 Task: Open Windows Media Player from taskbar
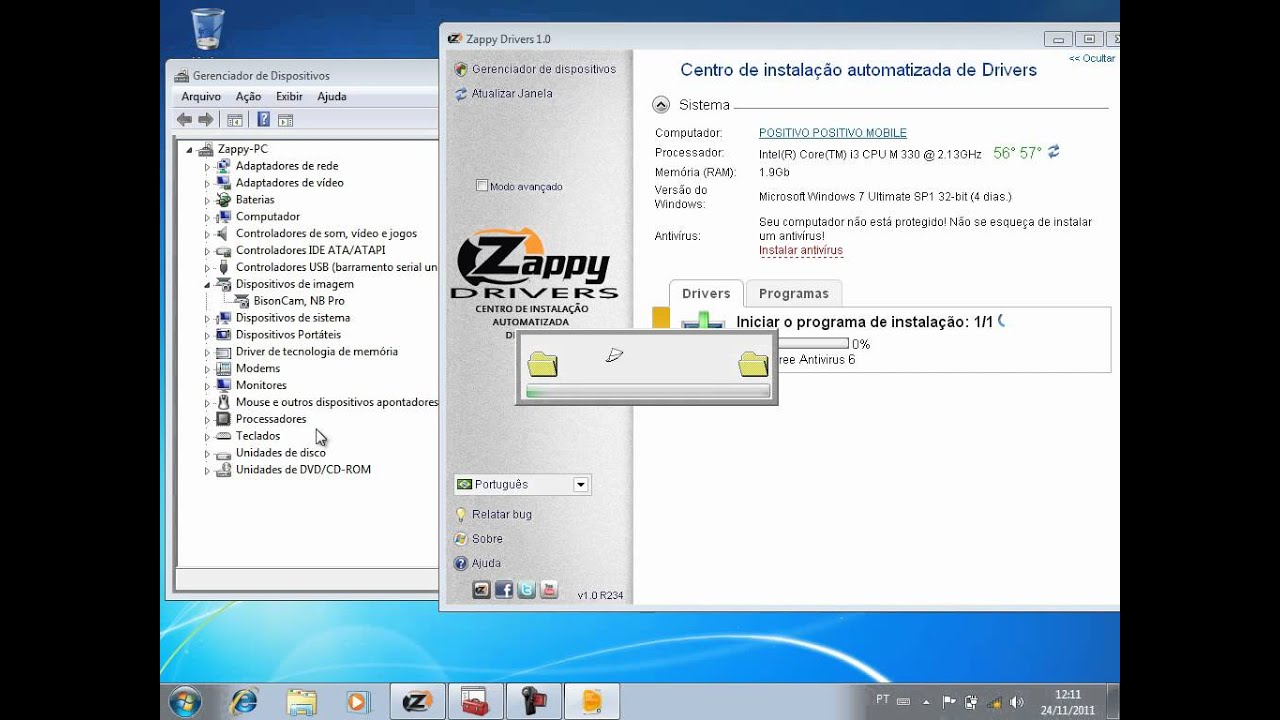(358, 701)
